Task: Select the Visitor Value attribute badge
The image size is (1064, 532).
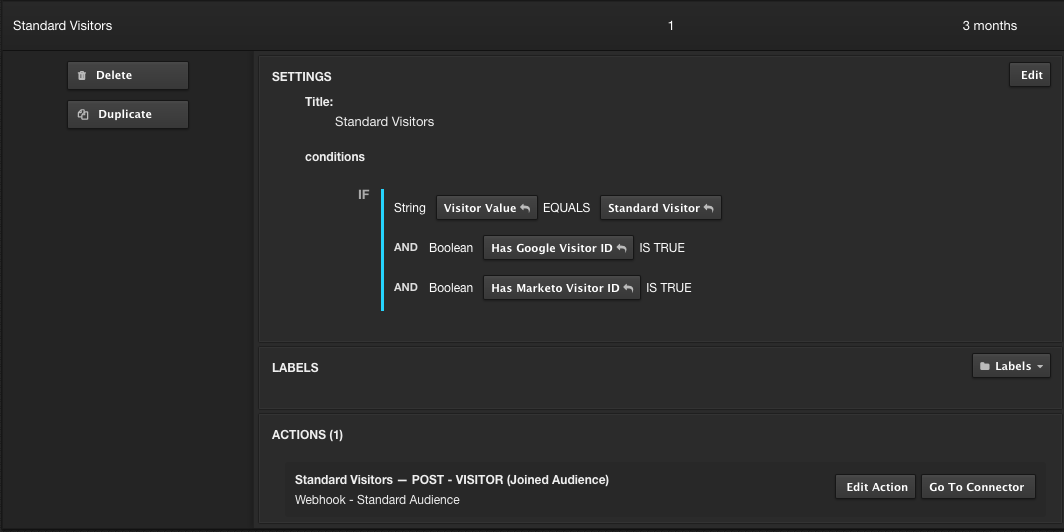Action: point(480,208)
